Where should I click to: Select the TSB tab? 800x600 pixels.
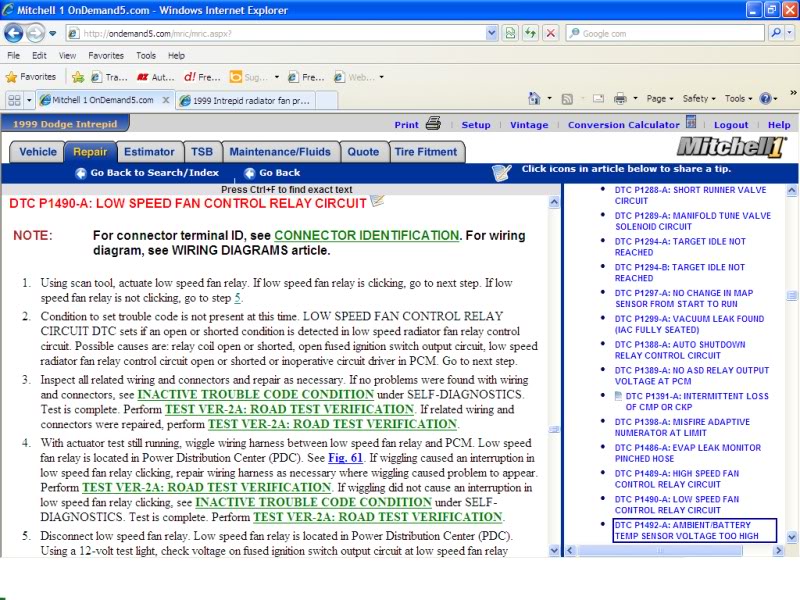pos(202,152)
